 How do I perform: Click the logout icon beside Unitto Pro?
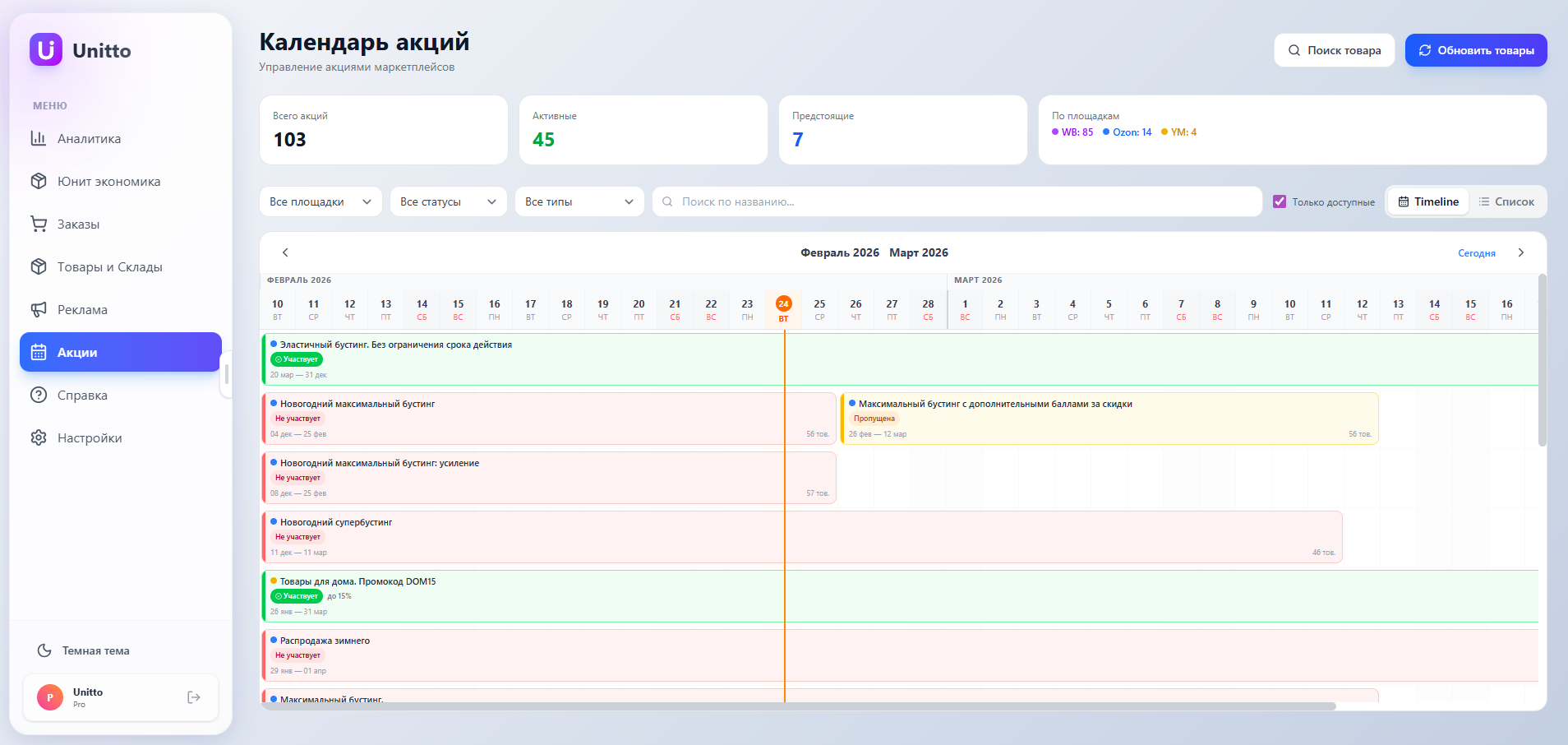coord(194,697)
